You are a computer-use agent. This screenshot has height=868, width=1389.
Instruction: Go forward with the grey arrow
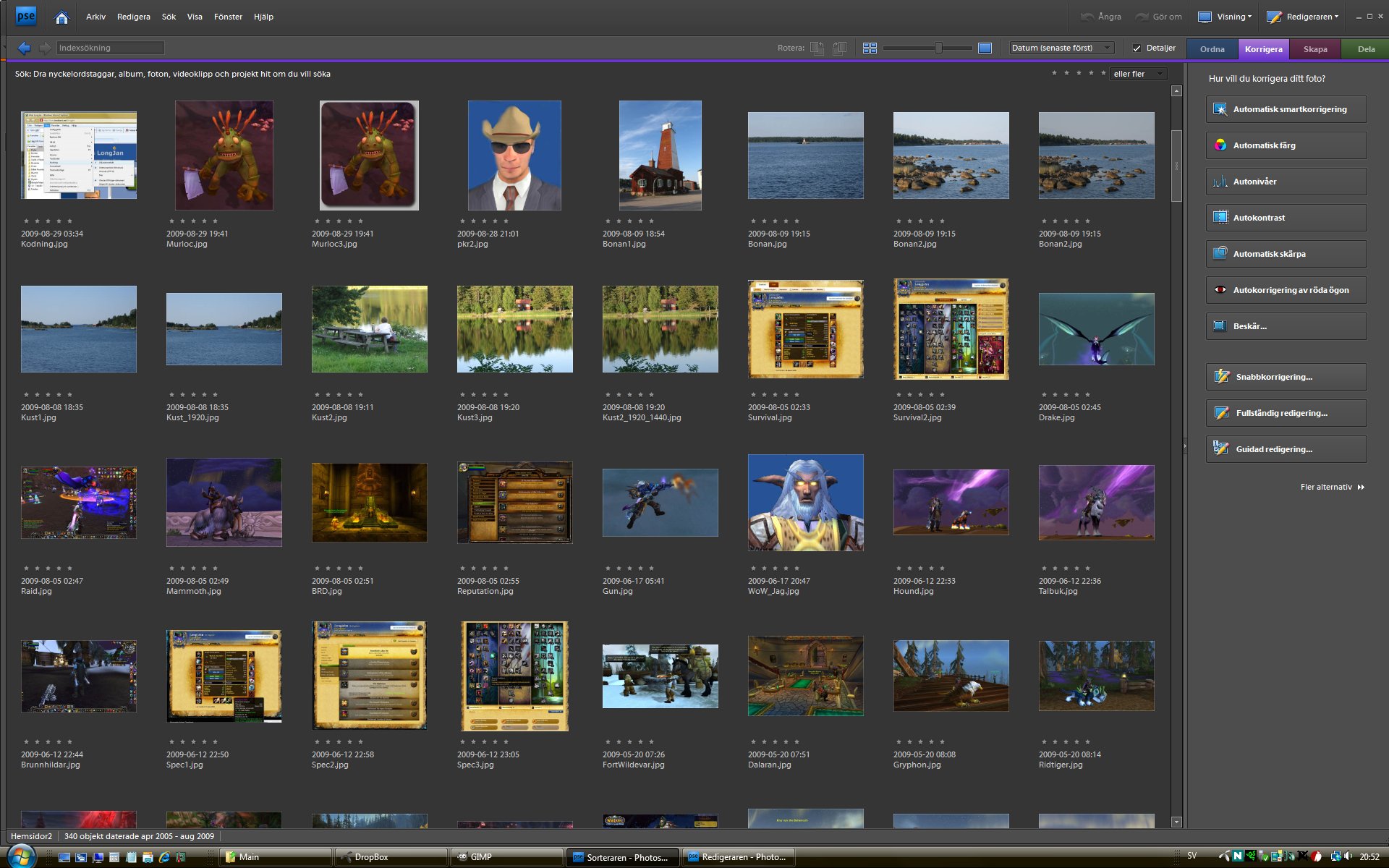[45, 48]
